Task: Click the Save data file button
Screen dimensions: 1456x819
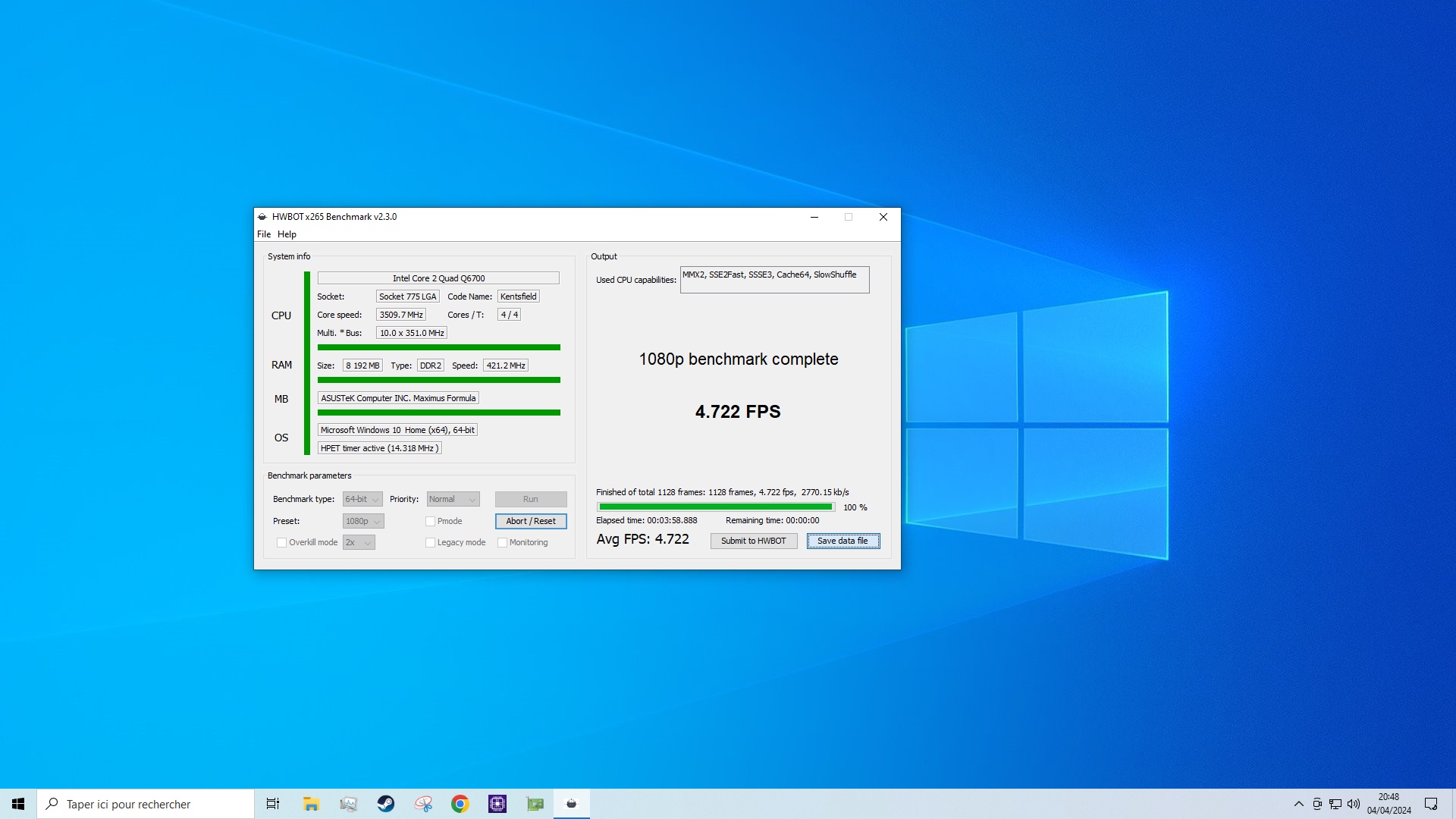Action: pyautogui.click(x=843, y=541)
